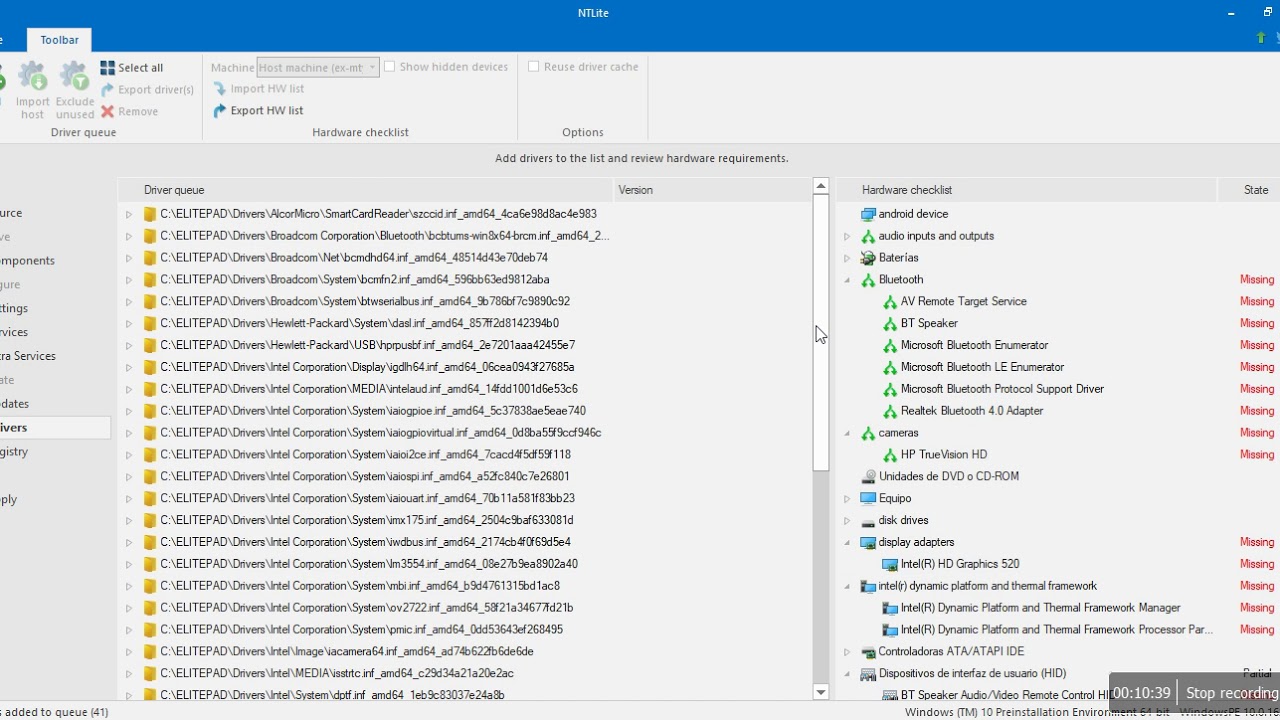
Task: Click folder icon of igdlh64.inf driver
Action: 150,367
